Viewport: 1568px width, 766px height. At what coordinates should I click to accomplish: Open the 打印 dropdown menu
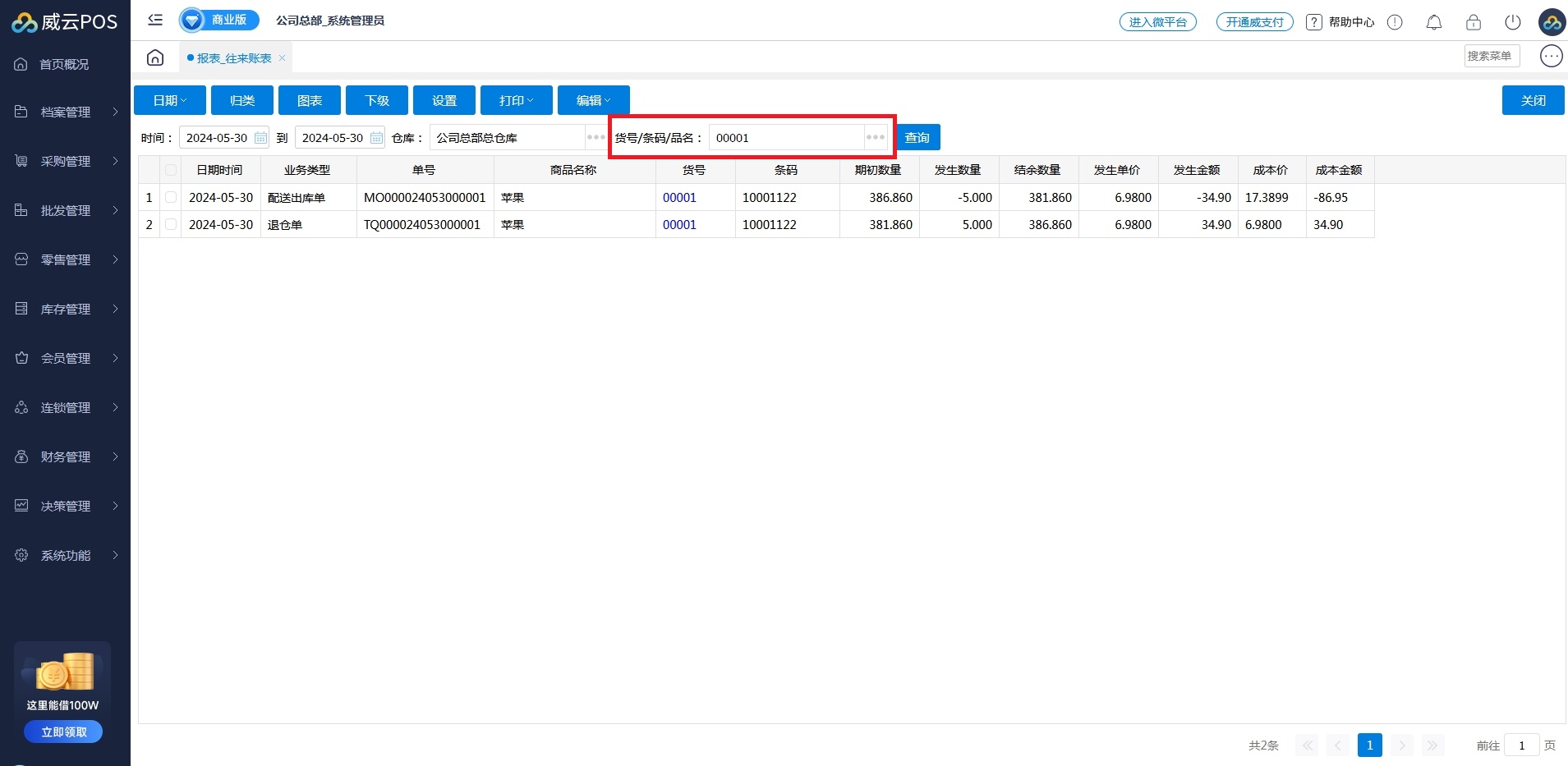tap(517, 100)
